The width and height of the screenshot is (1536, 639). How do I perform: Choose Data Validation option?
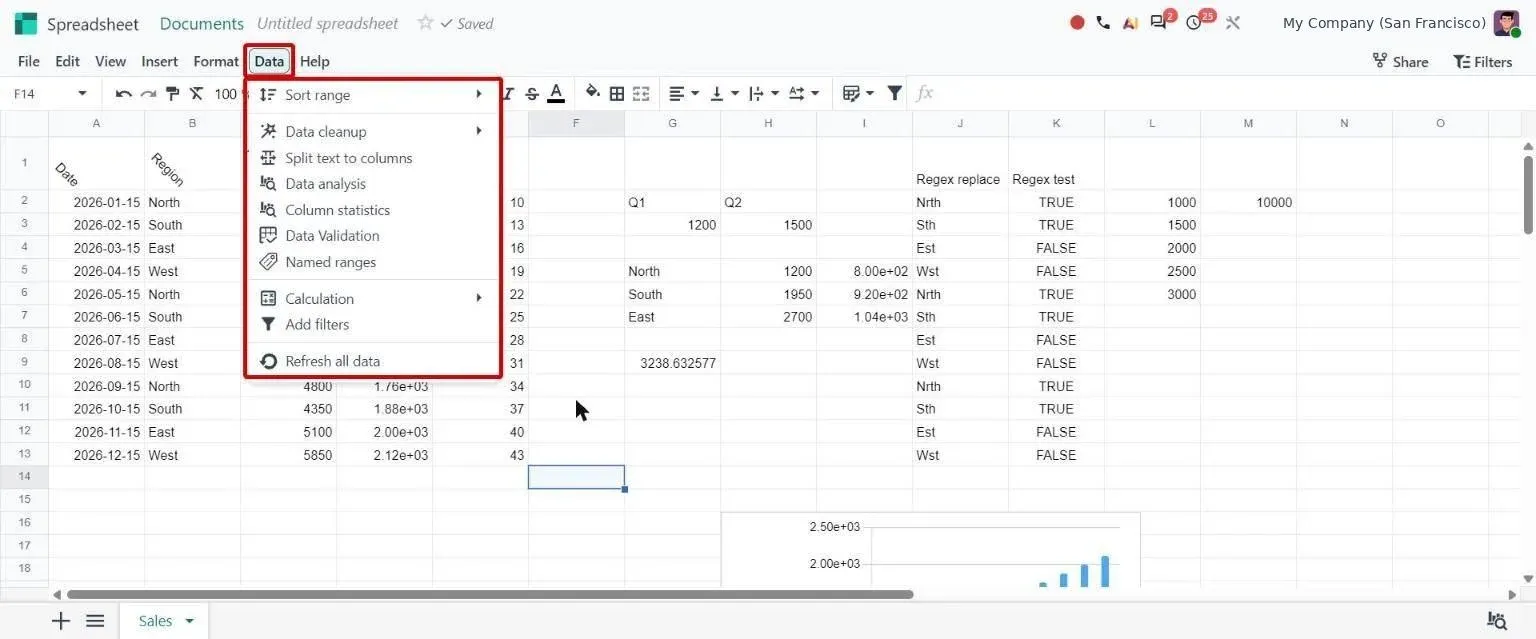point(372,236)
